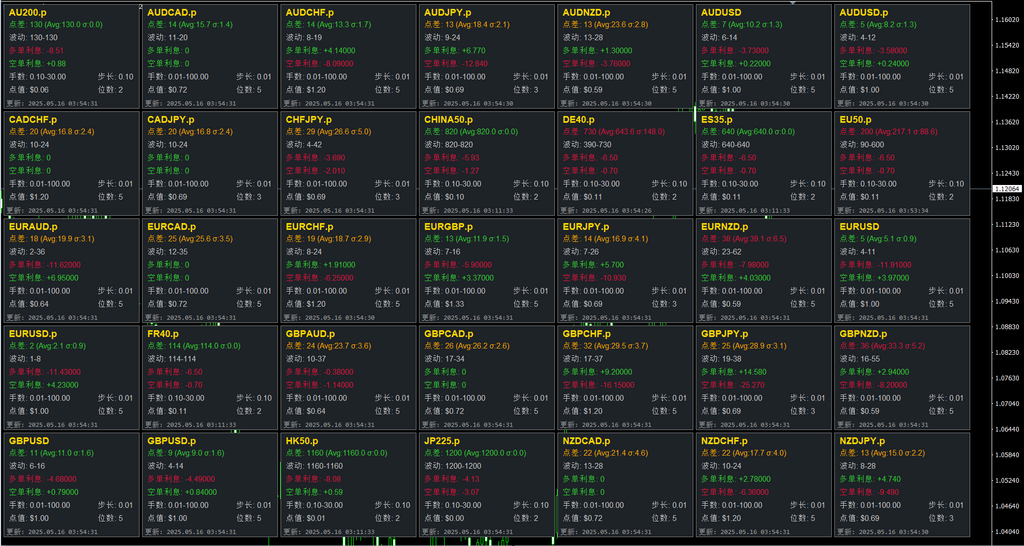1024x546 pixels.
Task: Click short swap -25.270 in GBPJPY.p card
Action: coord(735,385)
